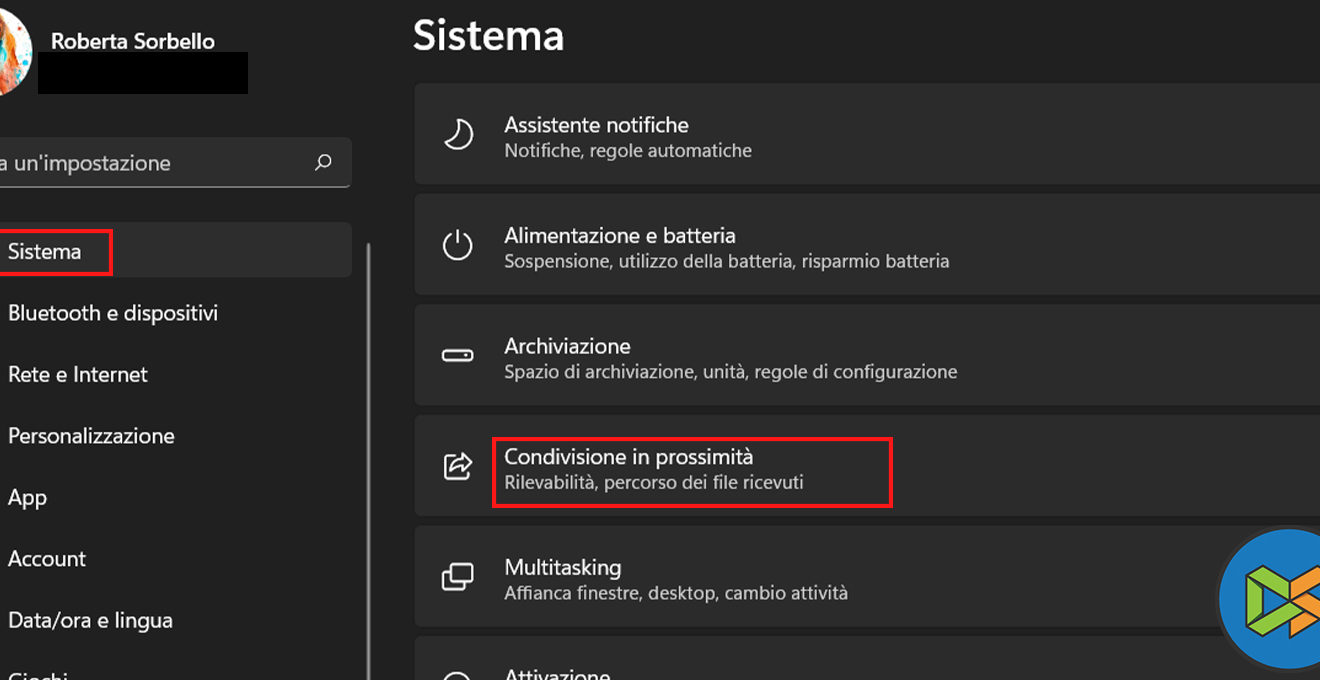
Task: Click the blue circular logo badge
Action: click(1272, 600)
